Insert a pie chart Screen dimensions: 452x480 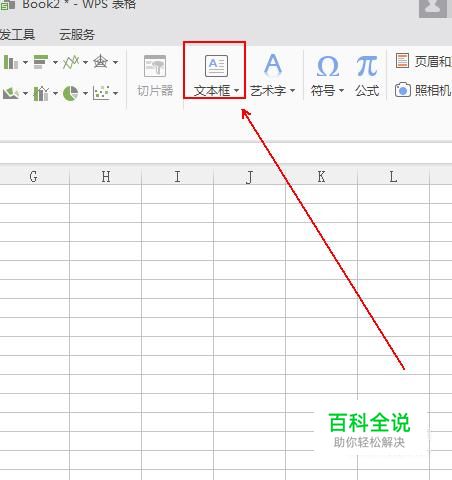tap(70, 93)
